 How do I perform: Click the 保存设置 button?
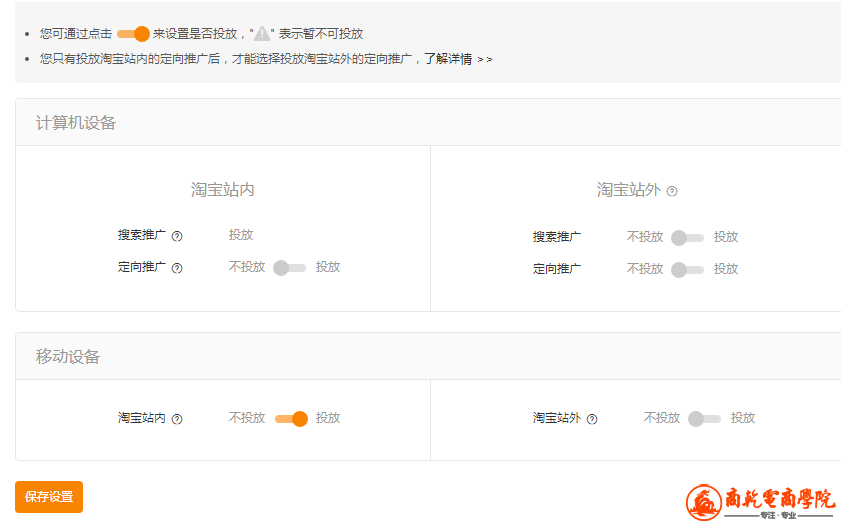[x=49, y=497]
